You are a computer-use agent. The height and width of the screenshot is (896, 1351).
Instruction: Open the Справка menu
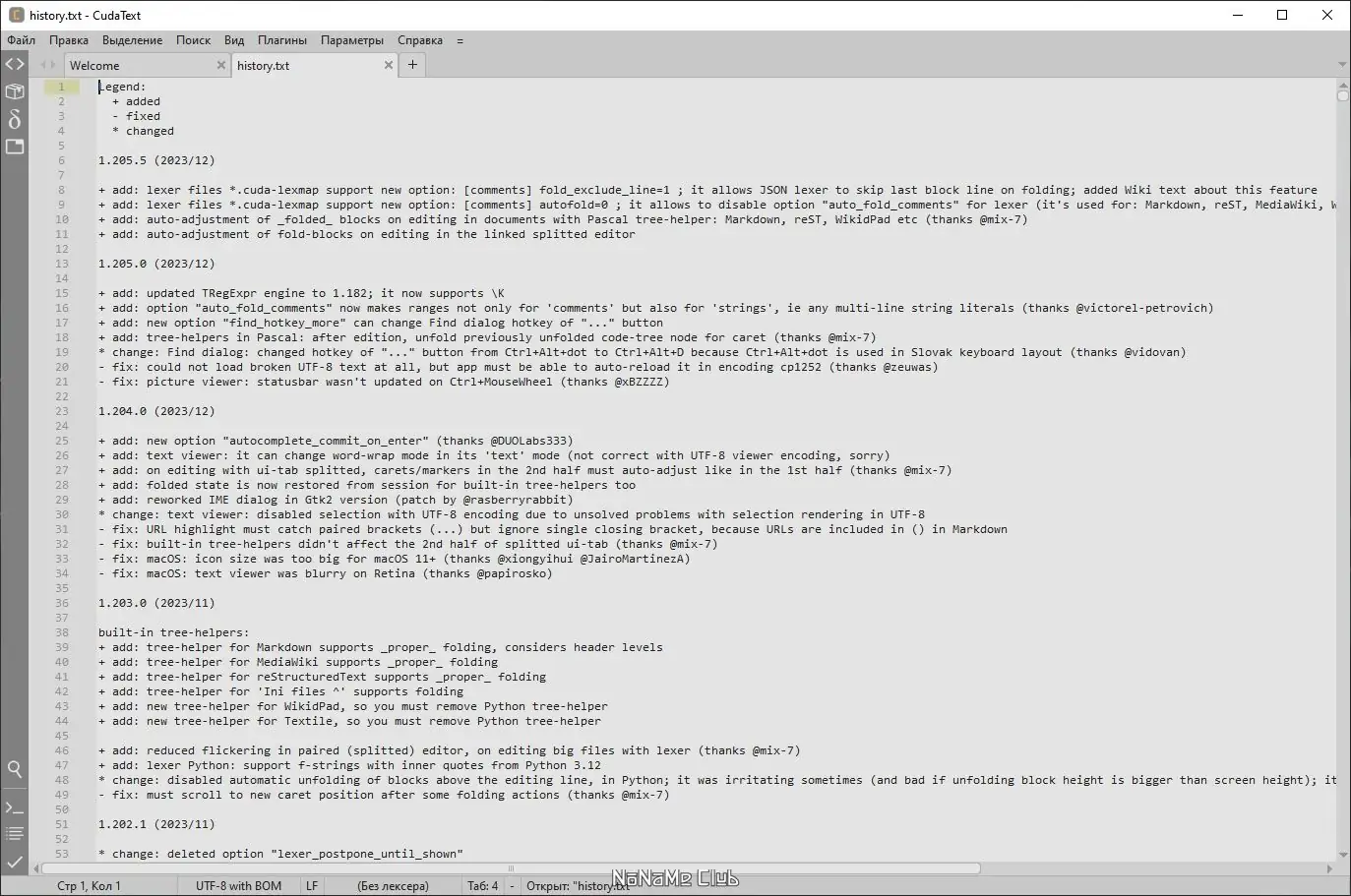[420, 40]
